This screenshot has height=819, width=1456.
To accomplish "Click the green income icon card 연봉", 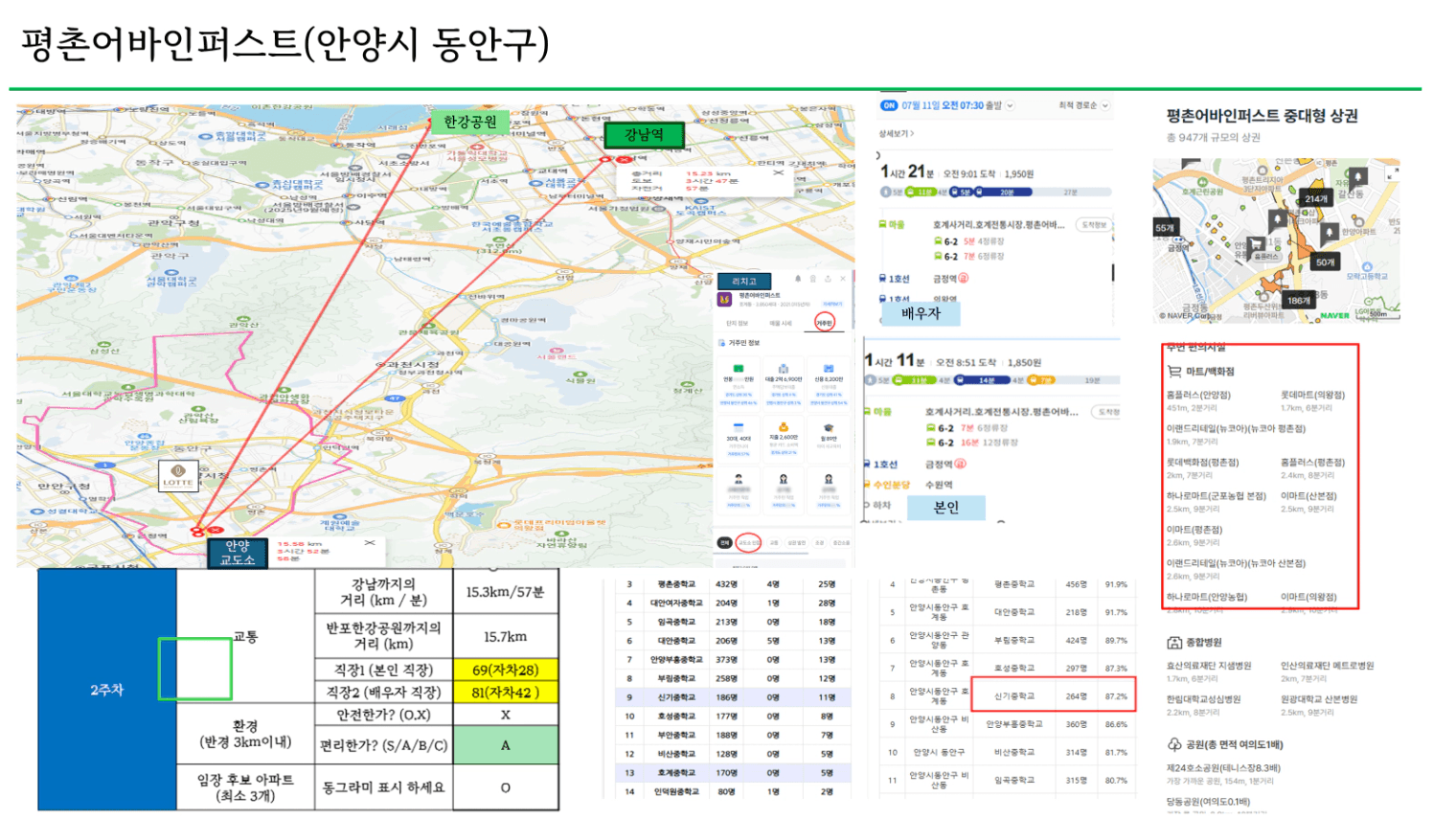I will pos(738,382).
